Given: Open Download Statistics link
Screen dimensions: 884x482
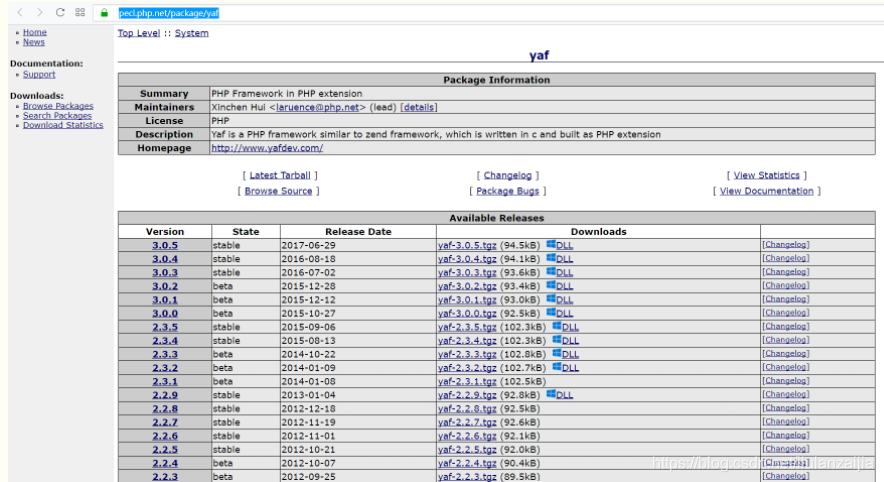Looking at the screenshot, I should [63, 125].
